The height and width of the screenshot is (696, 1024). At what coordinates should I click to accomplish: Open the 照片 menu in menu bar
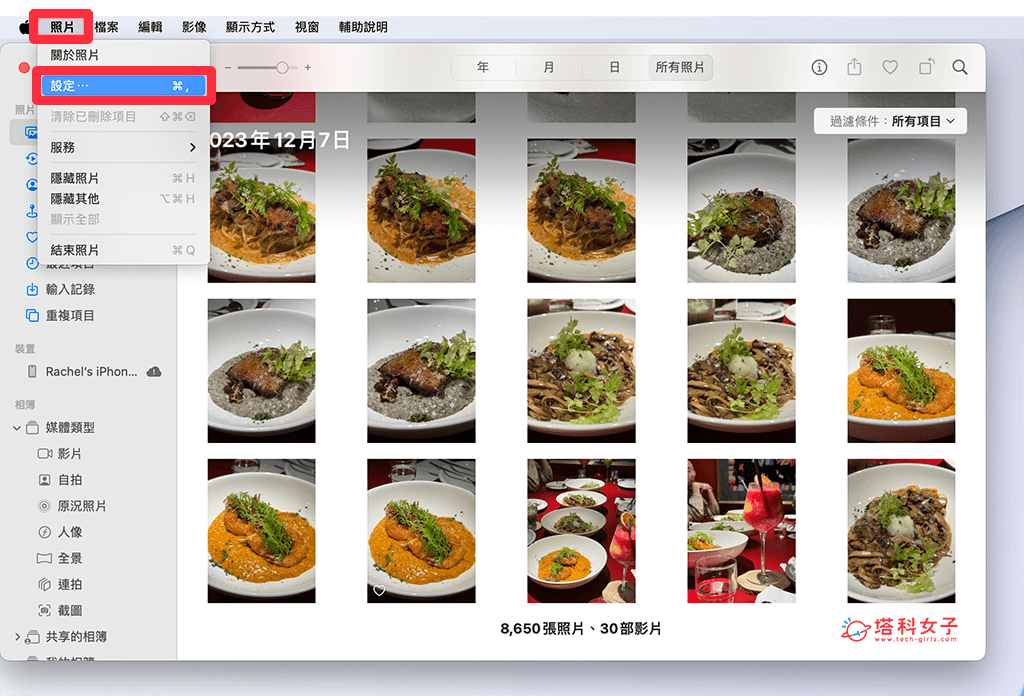62,27
